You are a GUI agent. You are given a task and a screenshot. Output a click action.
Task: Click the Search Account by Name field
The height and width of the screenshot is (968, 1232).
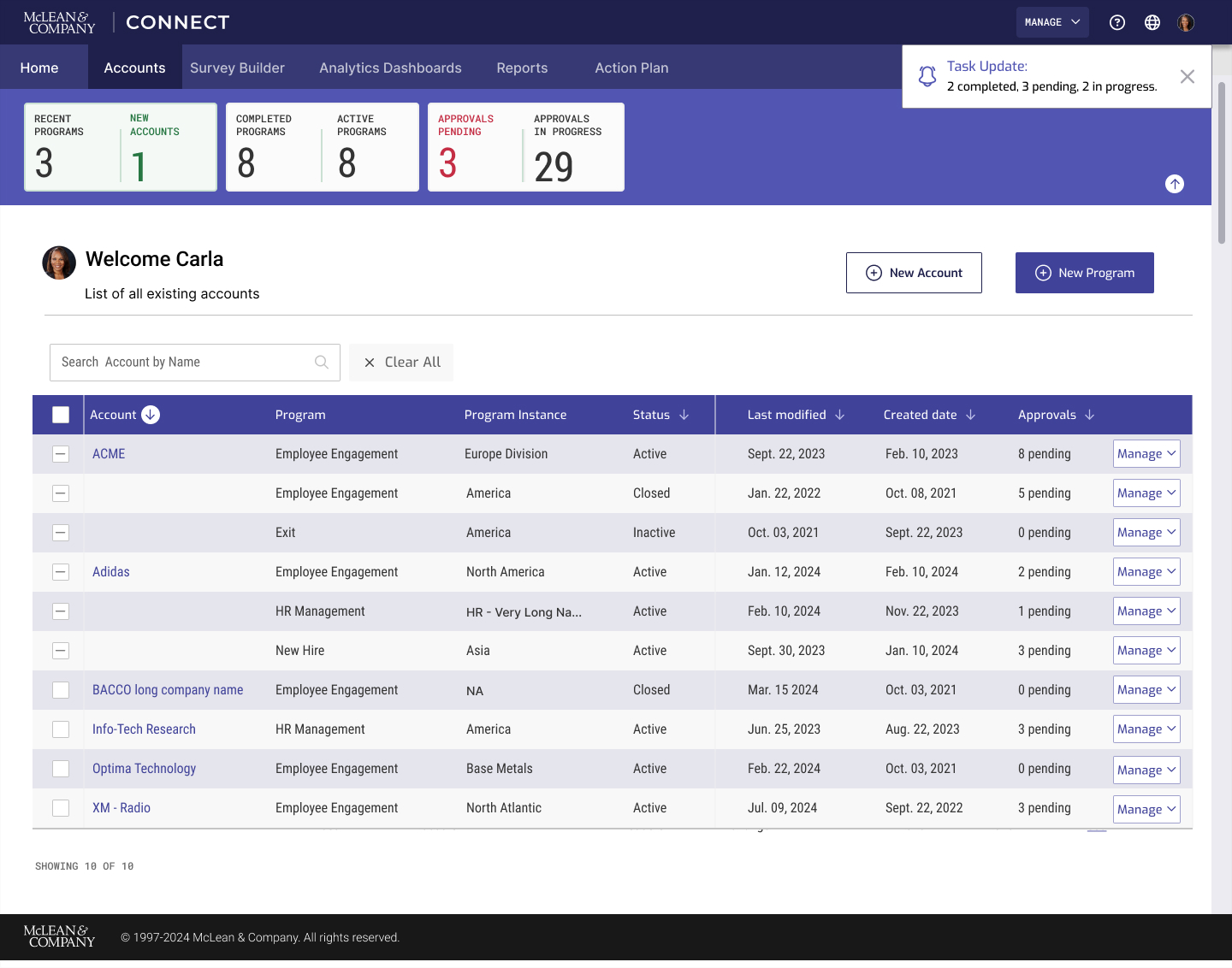pyautogui.click(x=195, y=363)
